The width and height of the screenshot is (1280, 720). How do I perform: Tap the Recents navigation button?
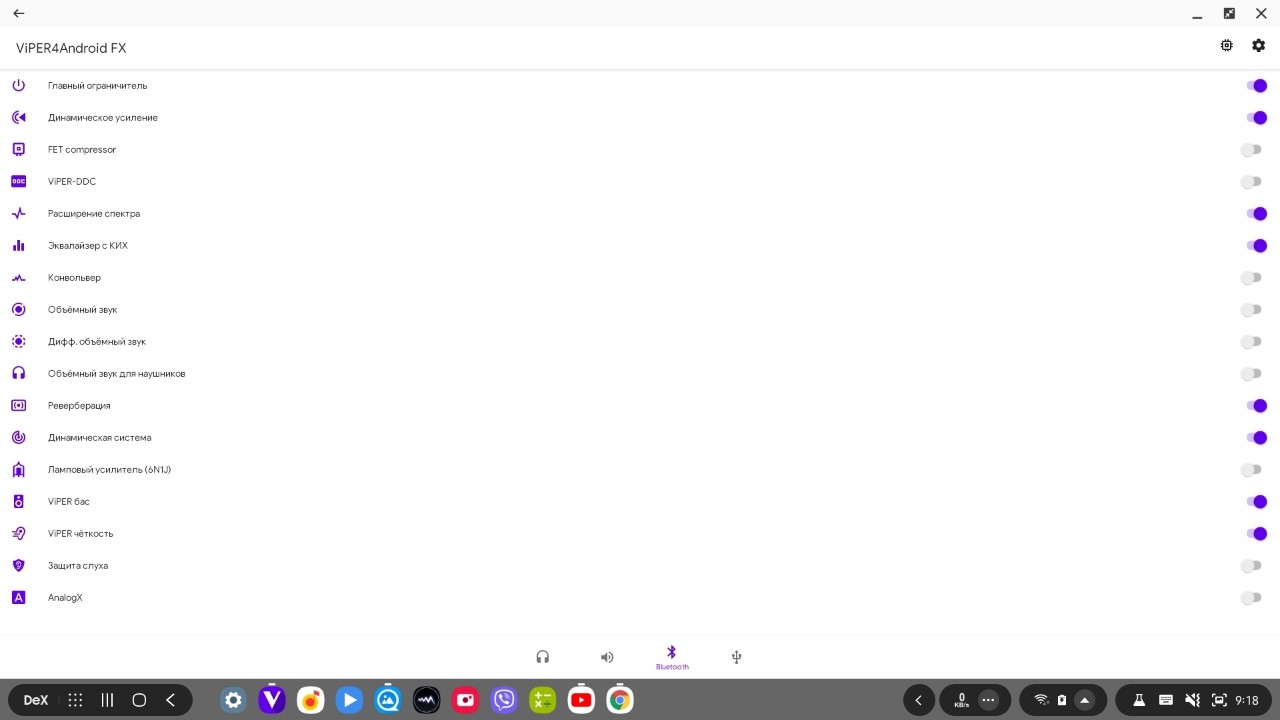[x=107, y=700]
